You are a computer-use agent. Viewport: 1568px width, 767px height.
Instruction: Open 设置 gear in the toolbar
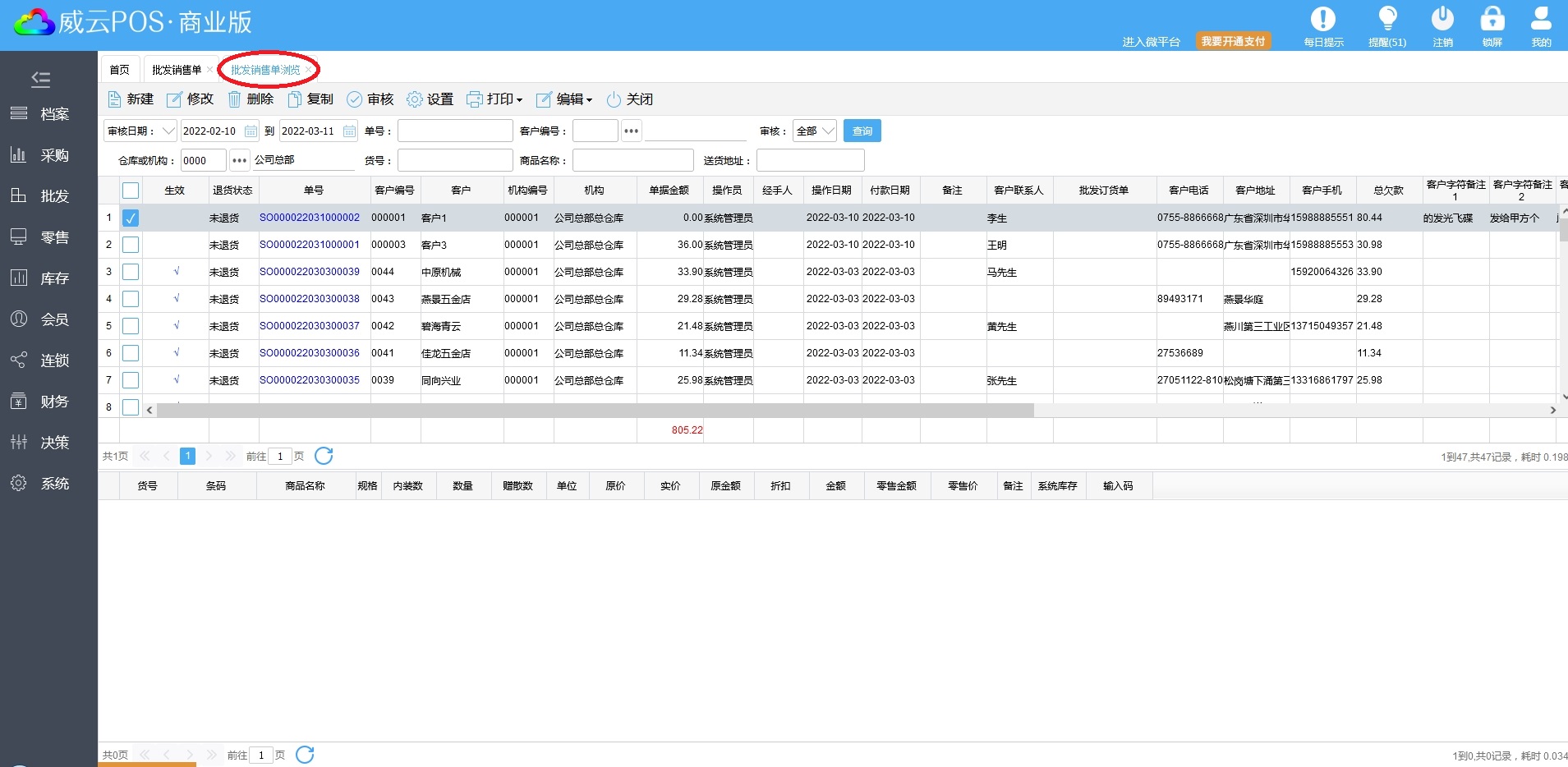point(414,99)
